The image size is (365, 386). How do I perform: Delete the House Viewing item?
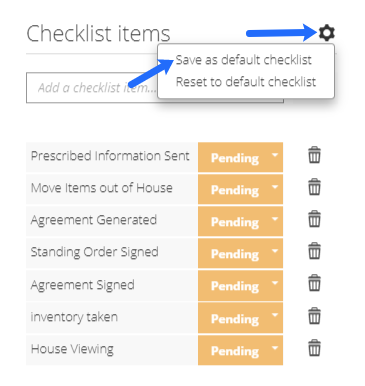click(x=314, y=348)
